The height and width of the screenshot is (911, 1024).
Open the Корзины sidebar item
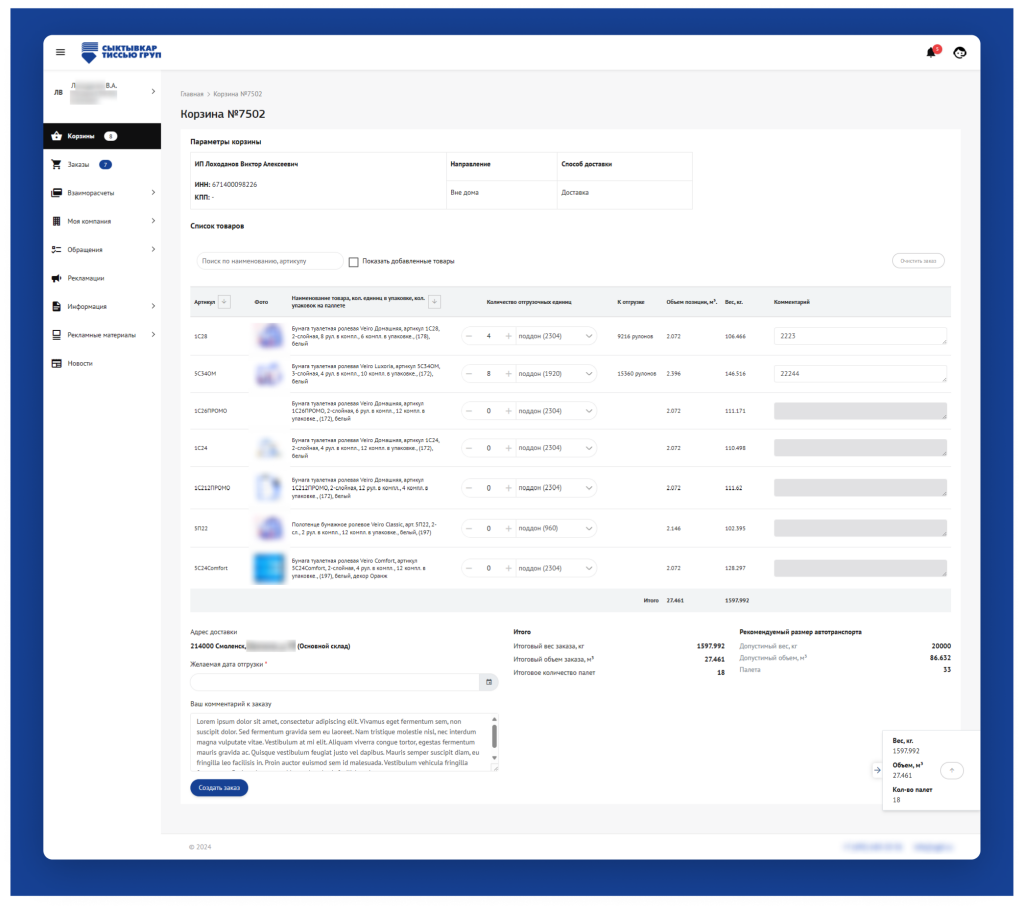[x=102, y=136]
